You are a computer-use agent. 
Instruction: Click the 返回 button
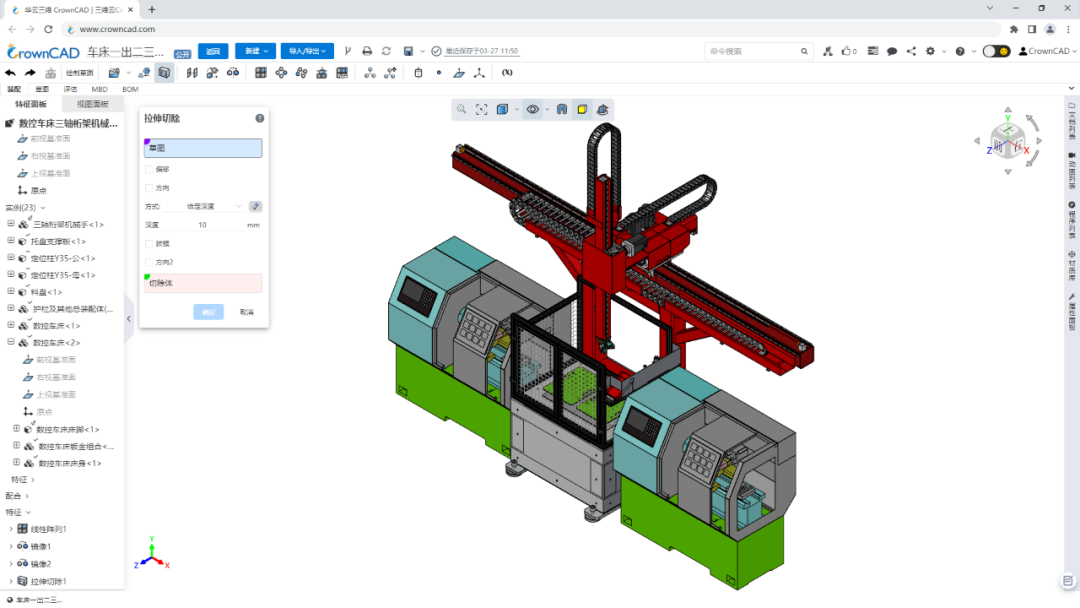pos(213,51)
